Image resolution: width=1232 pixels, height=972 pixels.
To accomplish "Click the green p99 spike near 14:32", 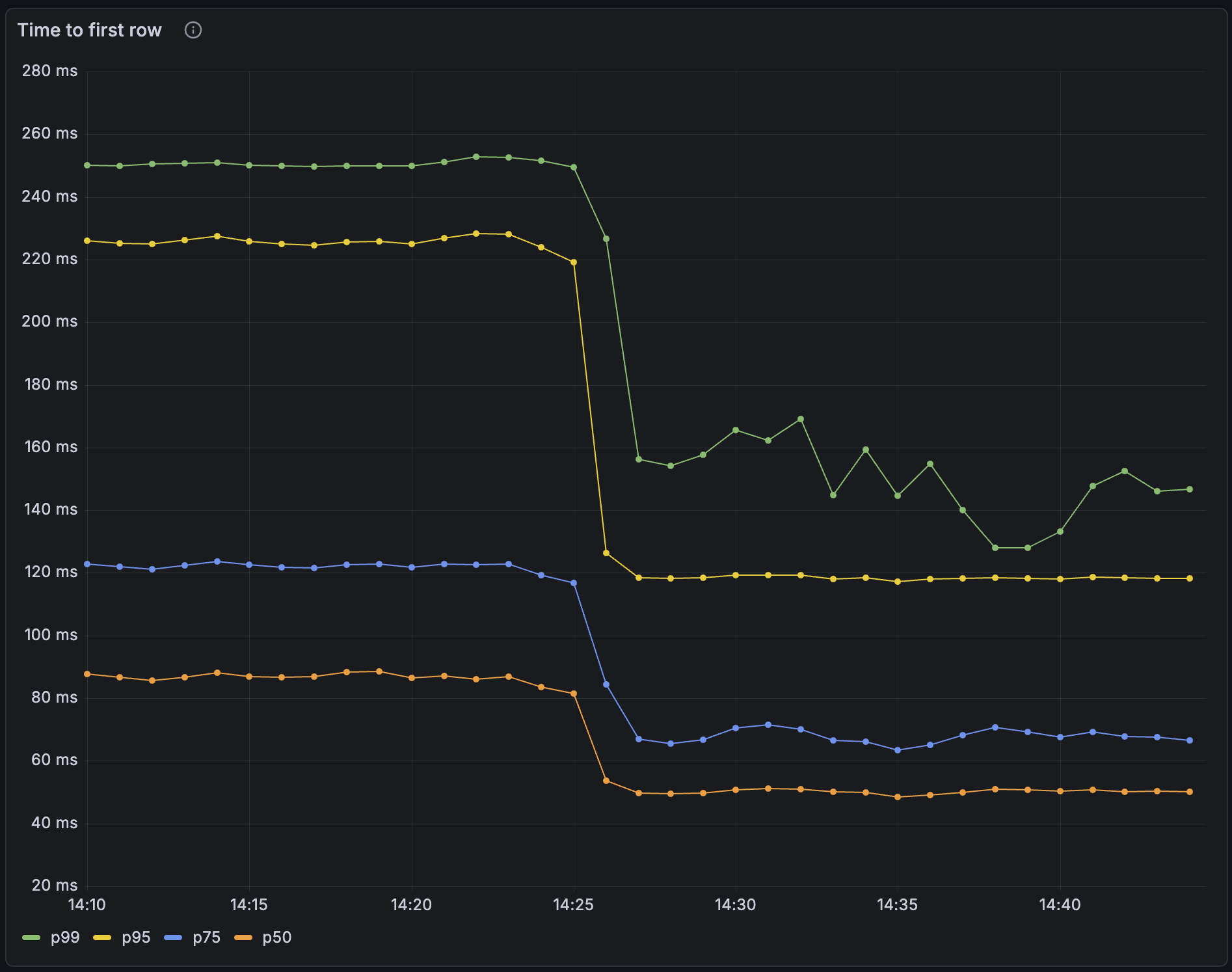I will 799,420.
